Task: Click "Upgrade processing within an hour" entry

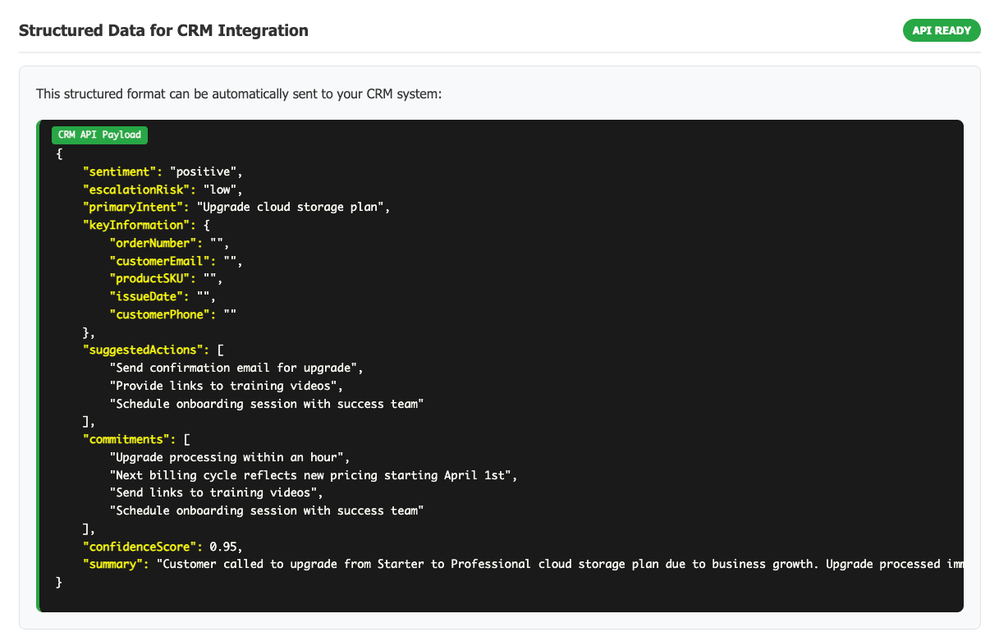Action: click(x=229, y=457)
